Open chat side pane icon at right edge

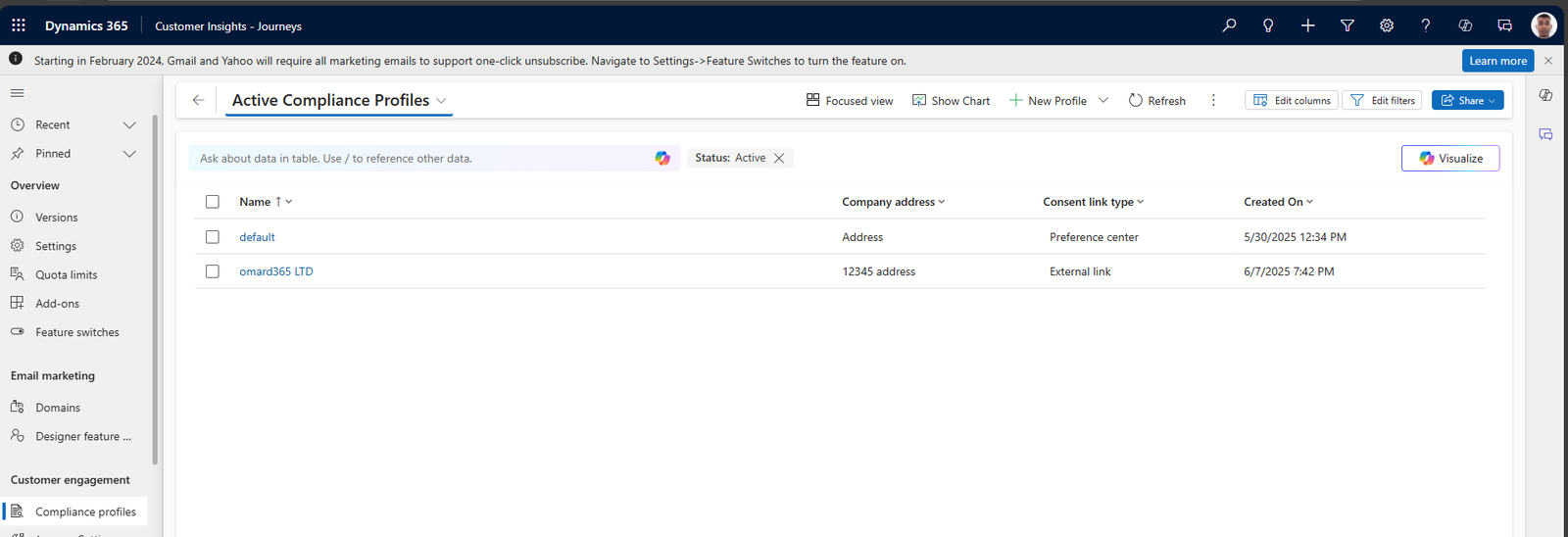tap(1545, 134)
